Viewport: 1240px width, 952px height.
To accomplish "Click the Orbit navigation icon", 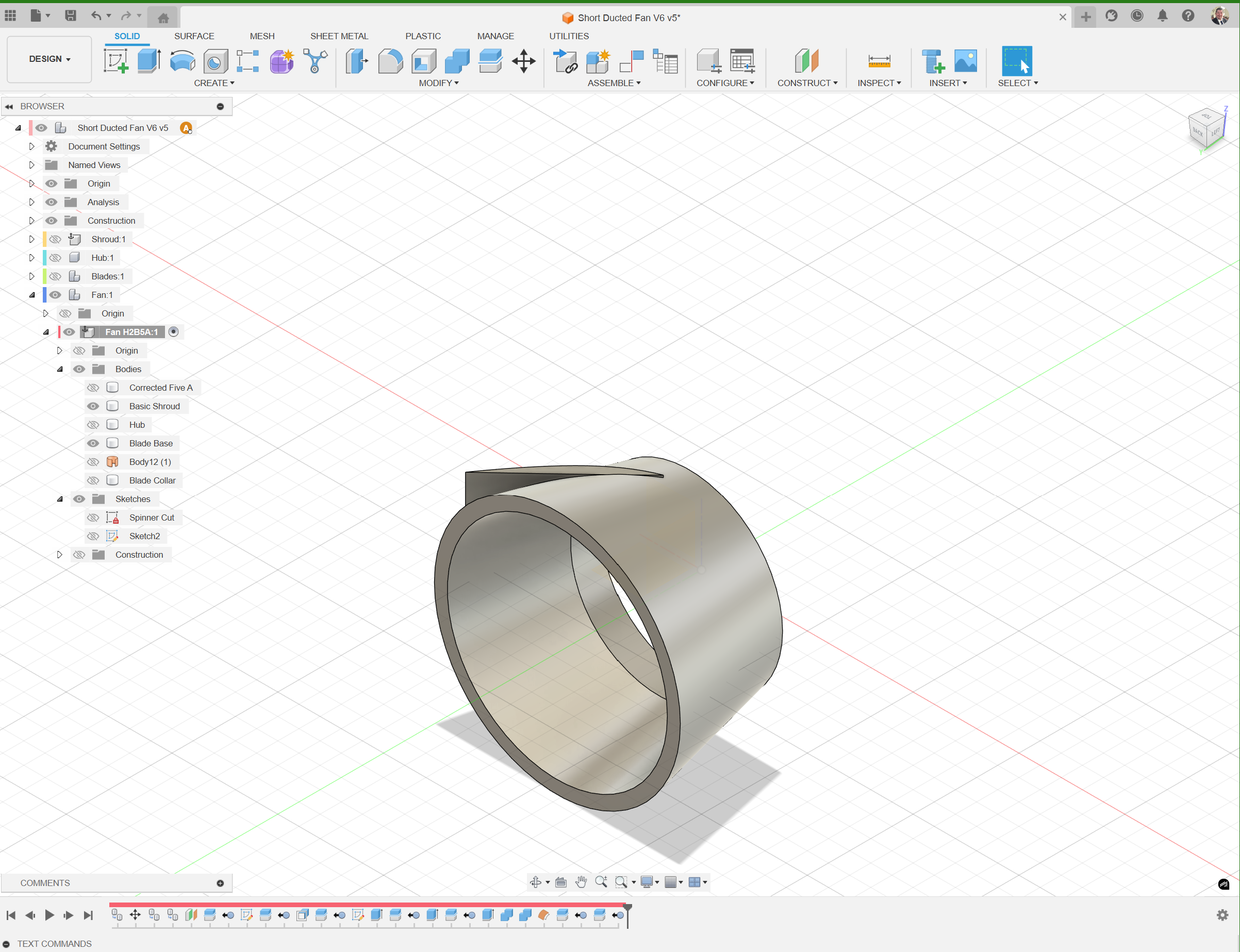I will (x=536, y=882).
